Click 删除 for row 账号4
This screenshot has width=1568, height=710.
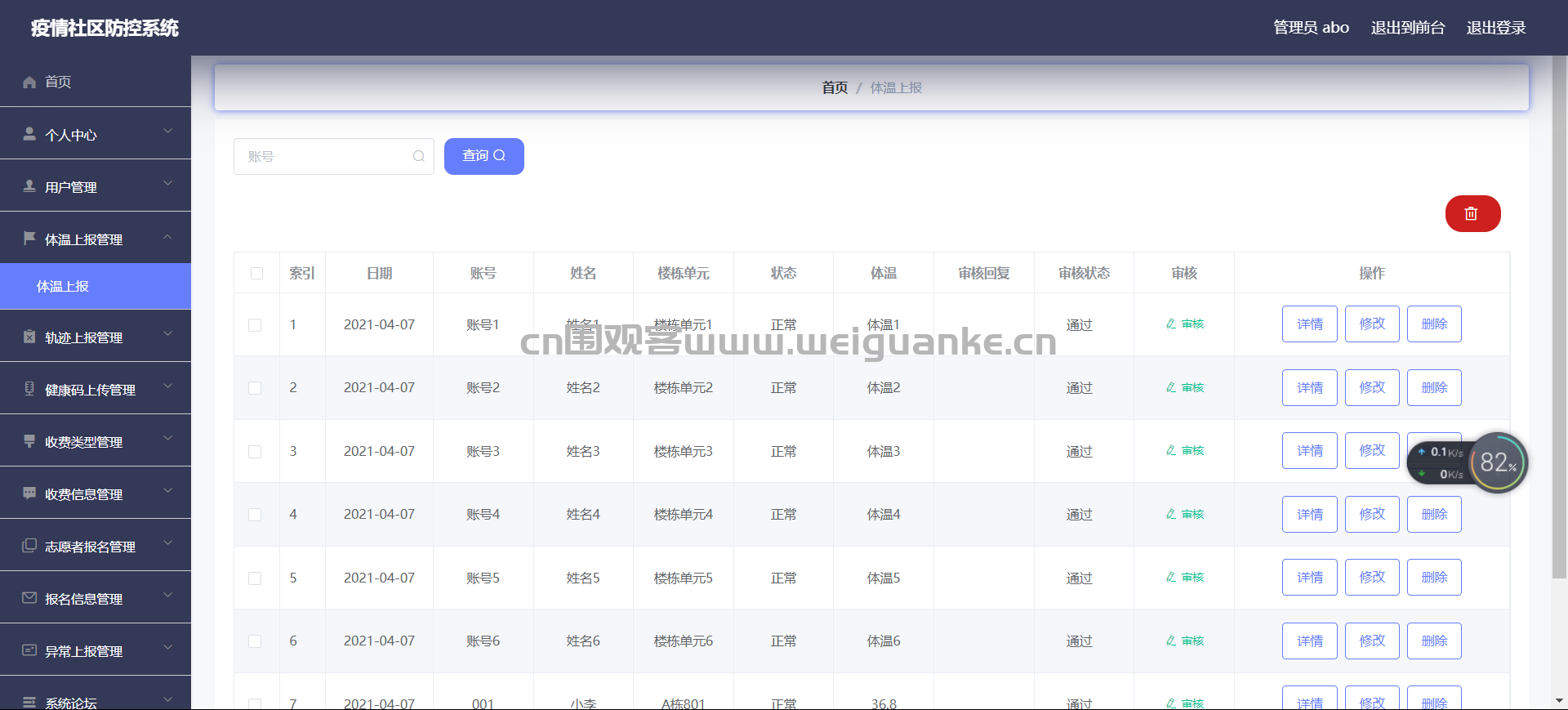pyautogui.click(x=1434, y=514)
